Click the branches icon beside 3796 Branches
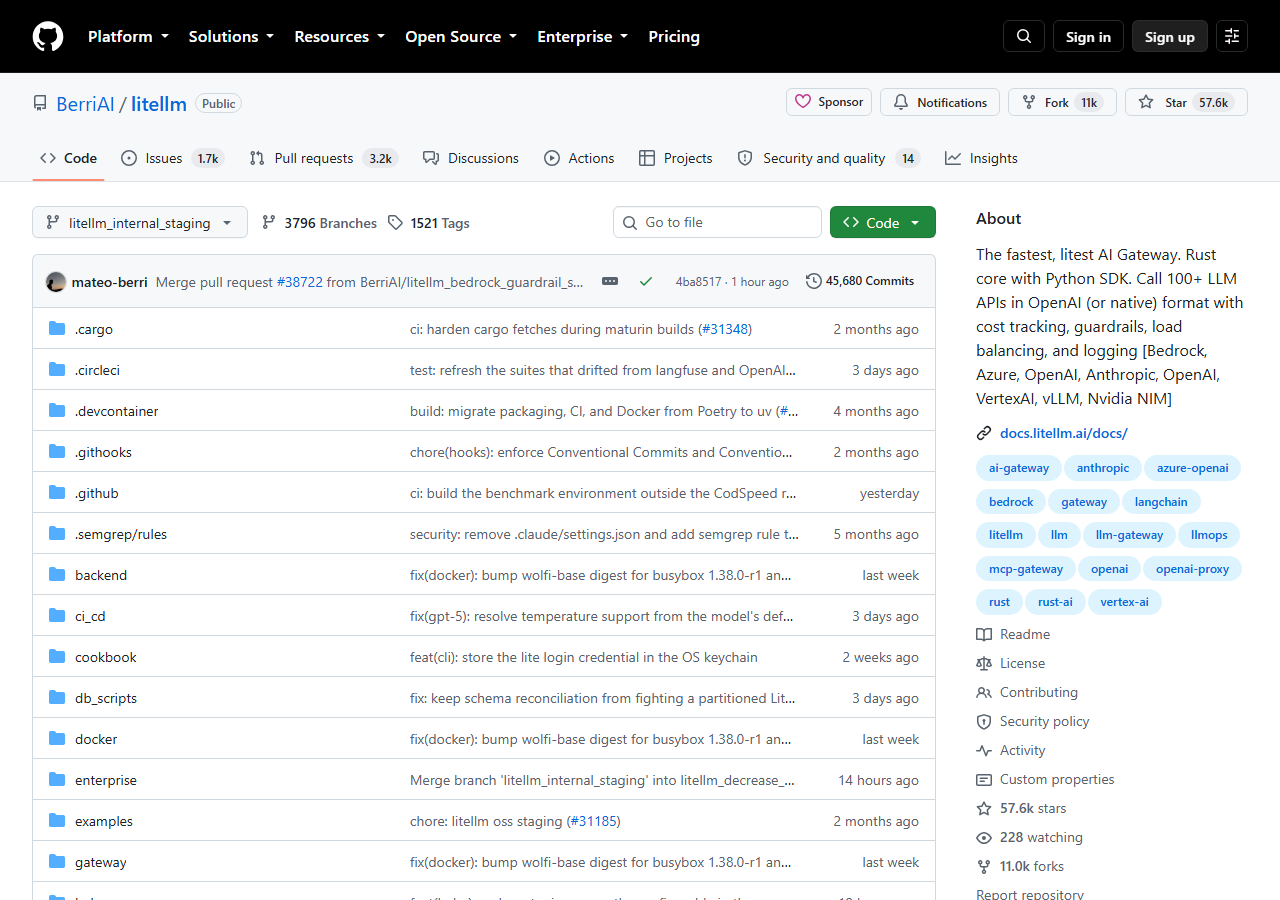The width and height of the screenshot is (1280, 900). pos(269,222)
